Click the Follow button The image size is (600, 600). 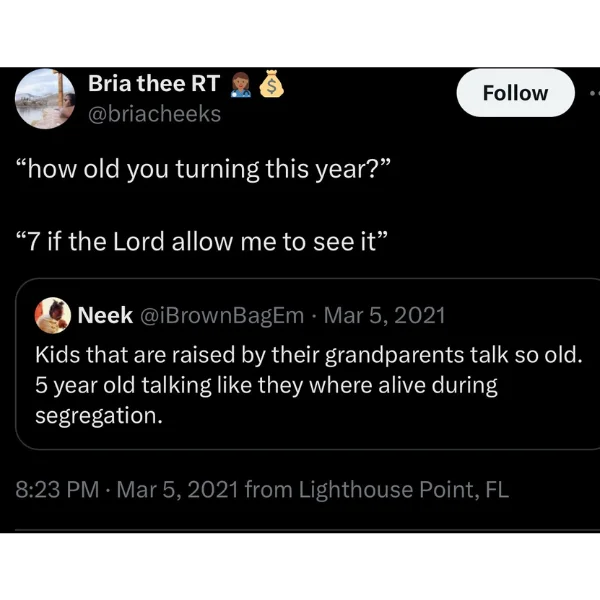[515, 93]
